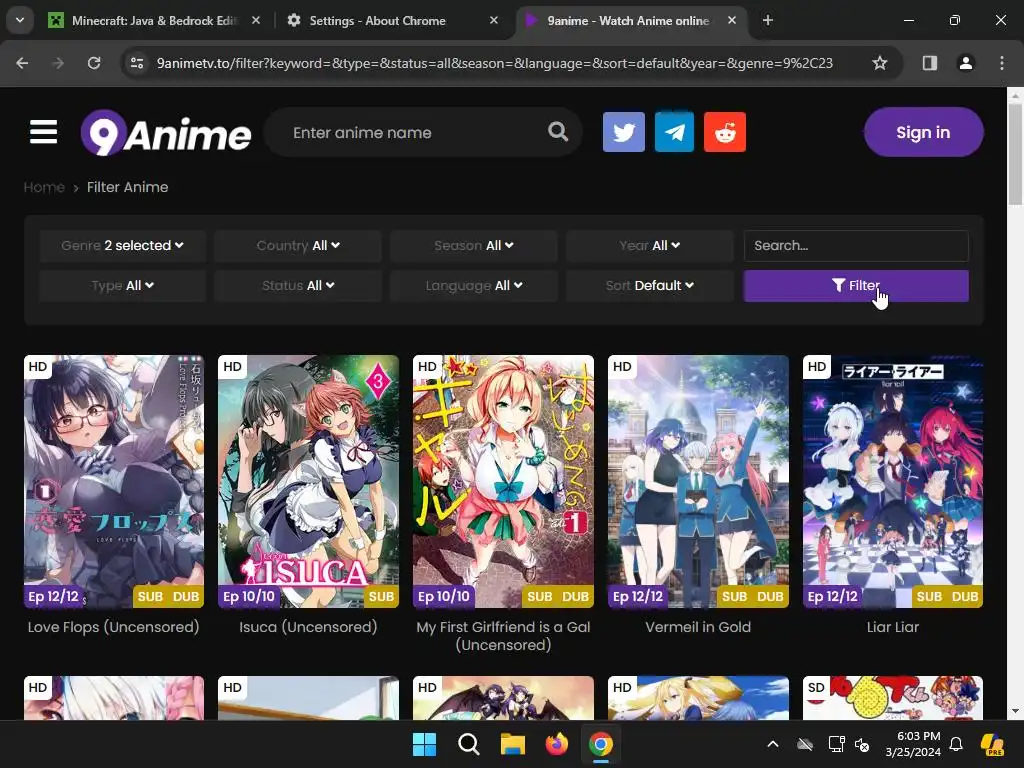
Task: Open Chrome three-dot menu
Action: (x=1002, y=63)
